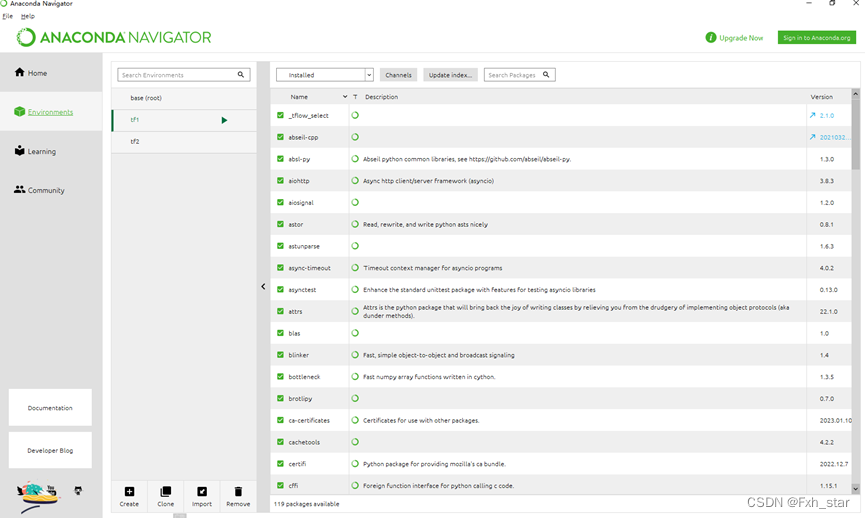Click the ca-certificates package name
The height and width of the screenshot is (518, 865).
309,420
